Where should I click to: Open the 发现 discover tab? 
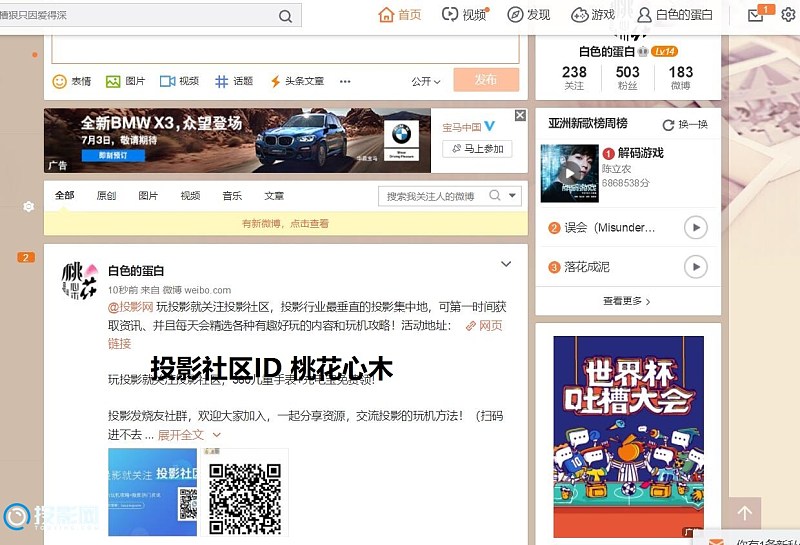point(529,15)
